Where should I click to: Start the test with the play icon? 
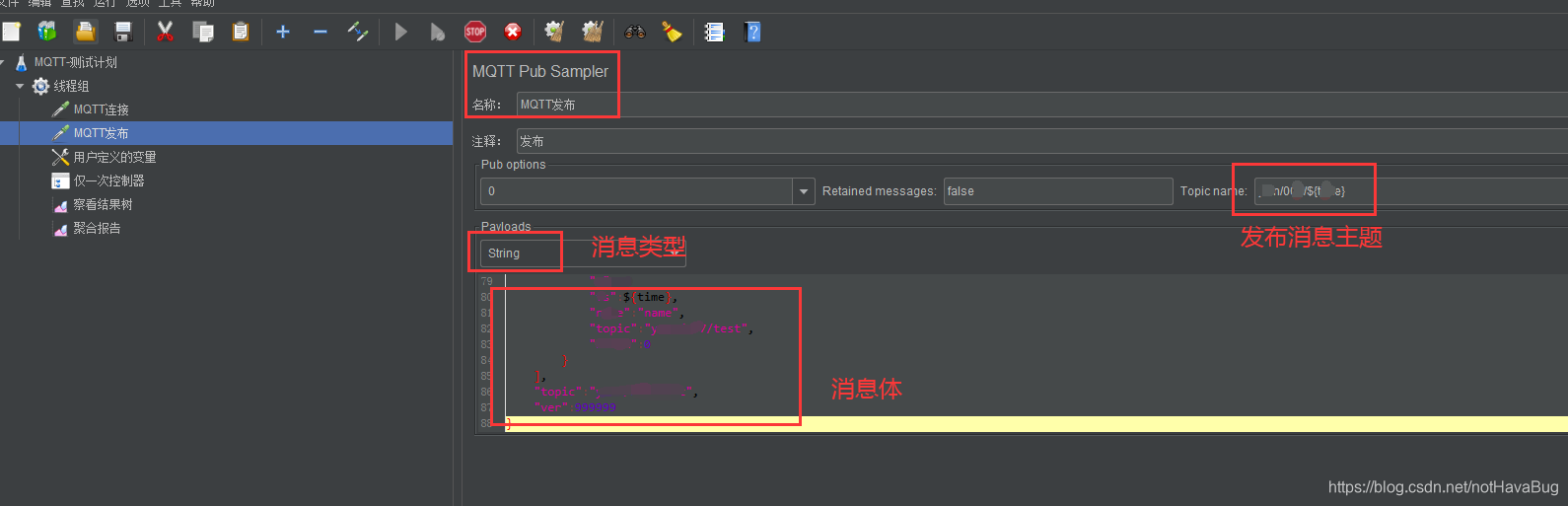(400, 32)
